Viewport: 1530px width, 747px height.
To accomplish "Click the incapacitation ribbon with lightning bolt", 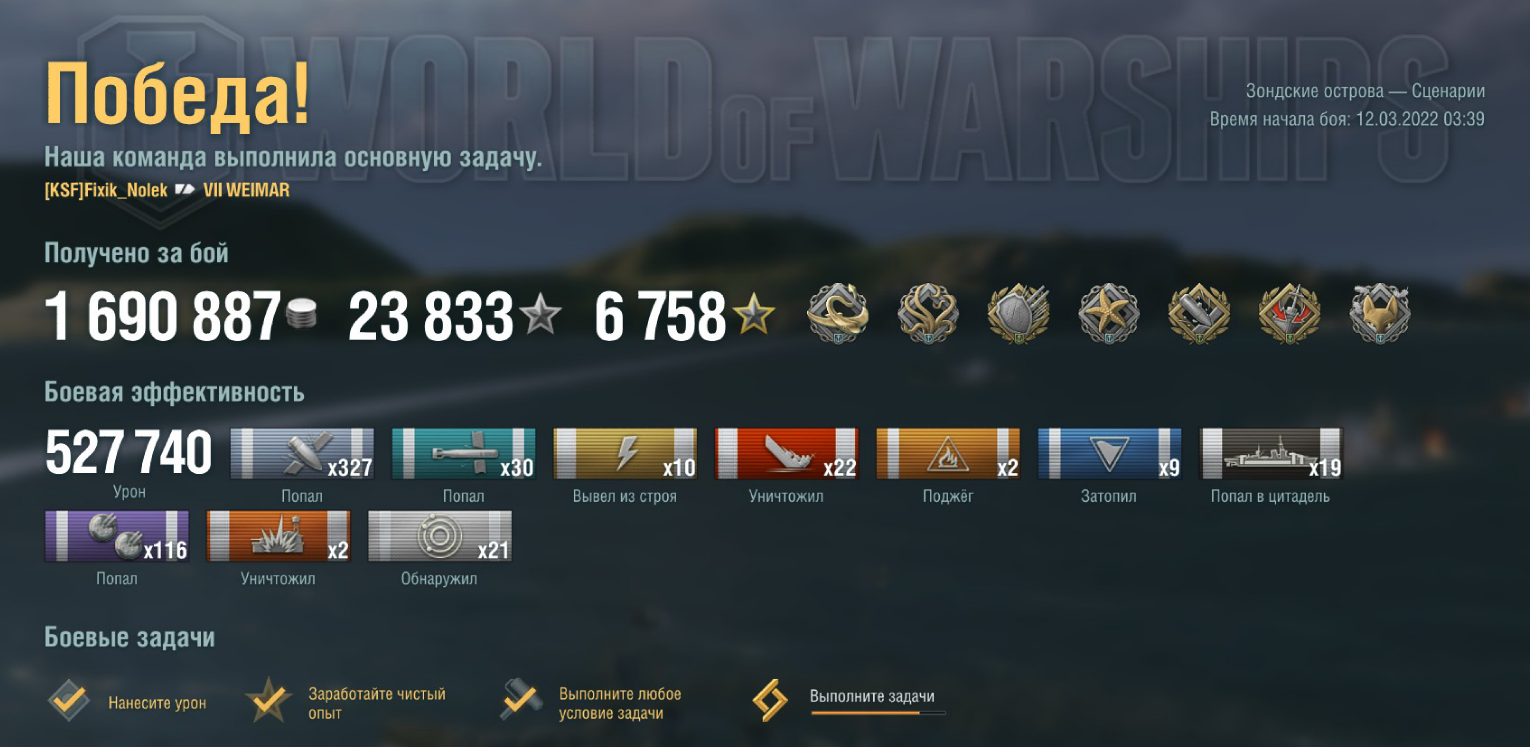I will (x=625, y=454).
